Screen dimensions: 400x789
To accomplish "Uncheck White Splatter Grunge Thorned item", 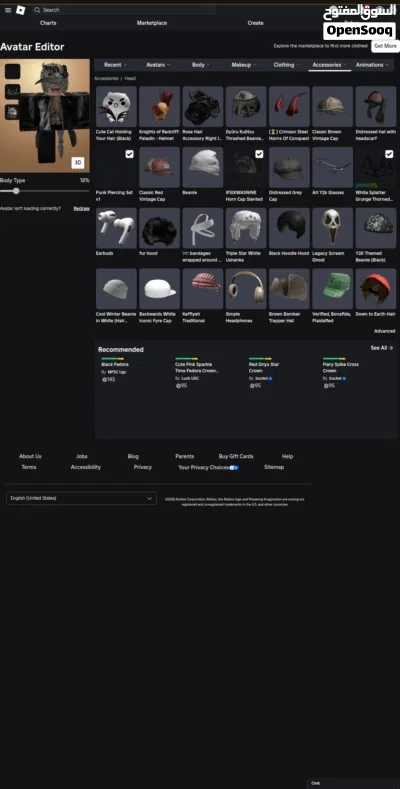I will (x=389, y=154).
